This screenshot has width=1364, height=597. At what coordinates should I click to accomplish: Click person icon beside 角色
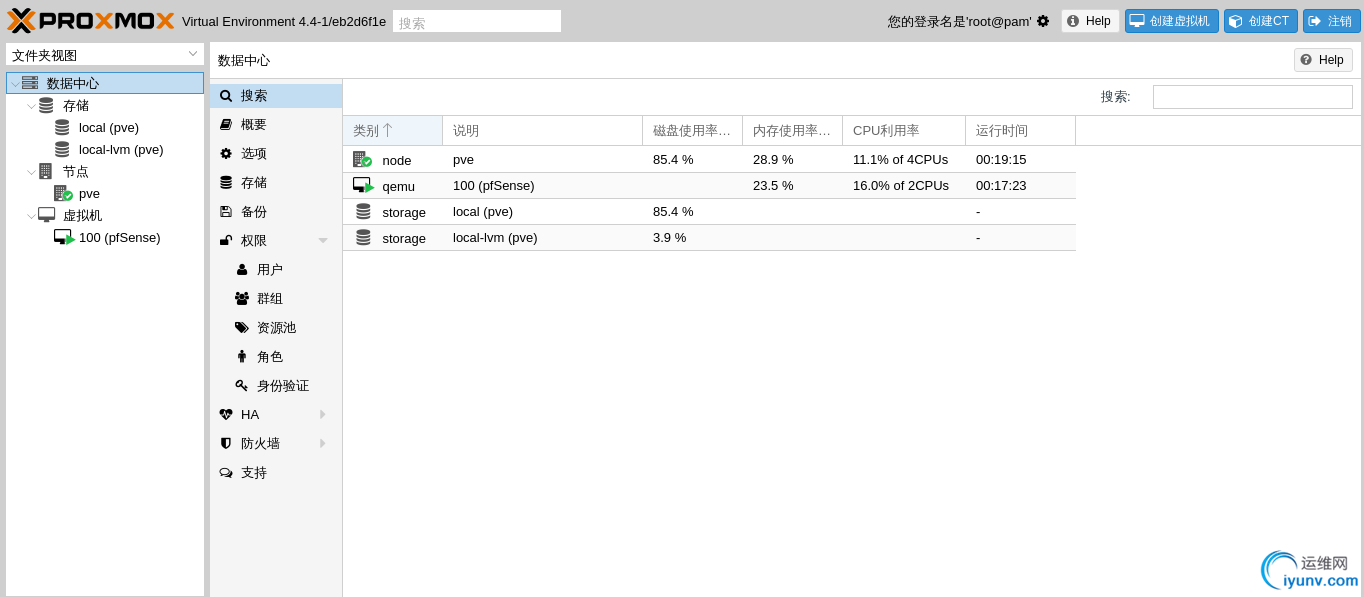coord(242,357)
